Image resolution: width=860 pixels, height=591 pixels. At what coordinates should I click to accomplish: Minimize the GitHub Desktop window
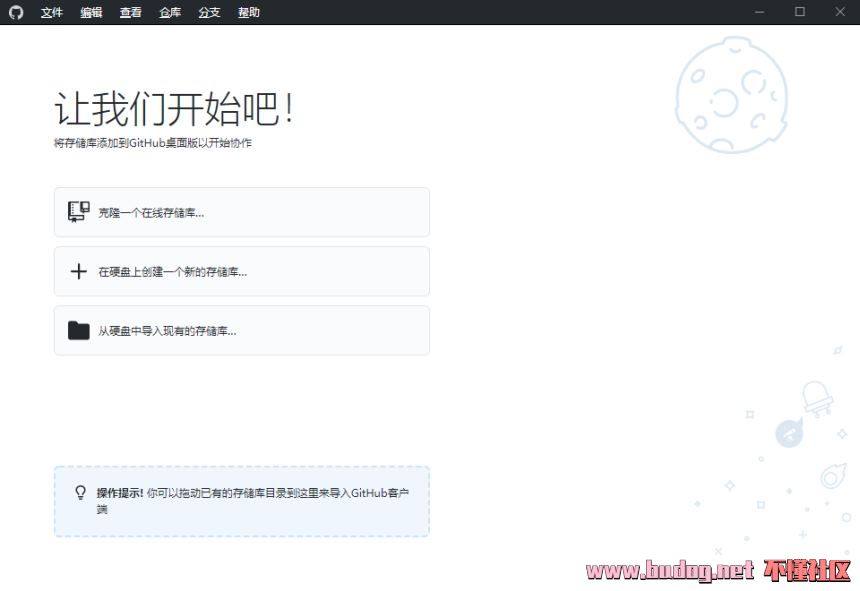tap(759, 12)
